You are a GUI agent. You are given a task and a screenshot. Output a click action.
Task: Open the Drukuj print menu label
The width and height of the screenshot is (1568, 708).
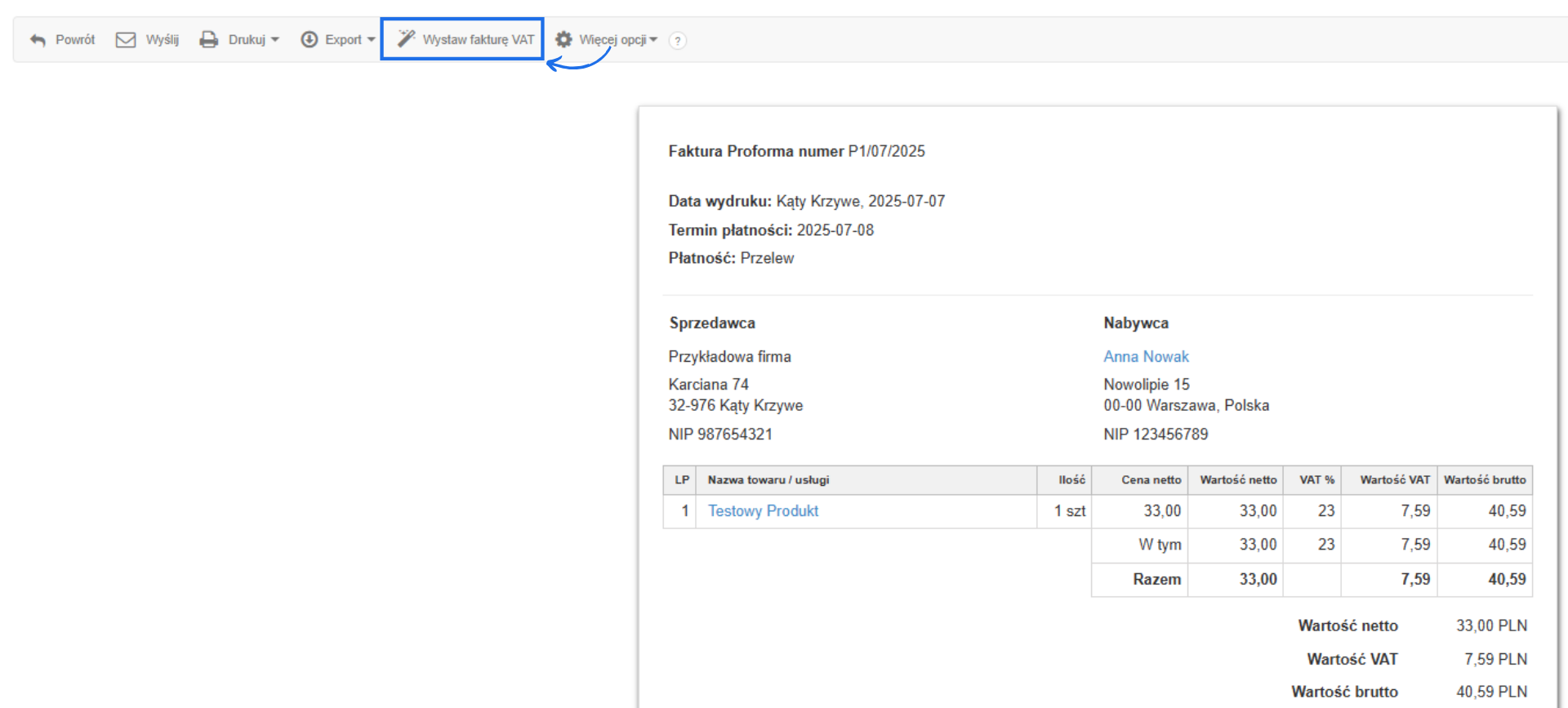tap(247, 40)
